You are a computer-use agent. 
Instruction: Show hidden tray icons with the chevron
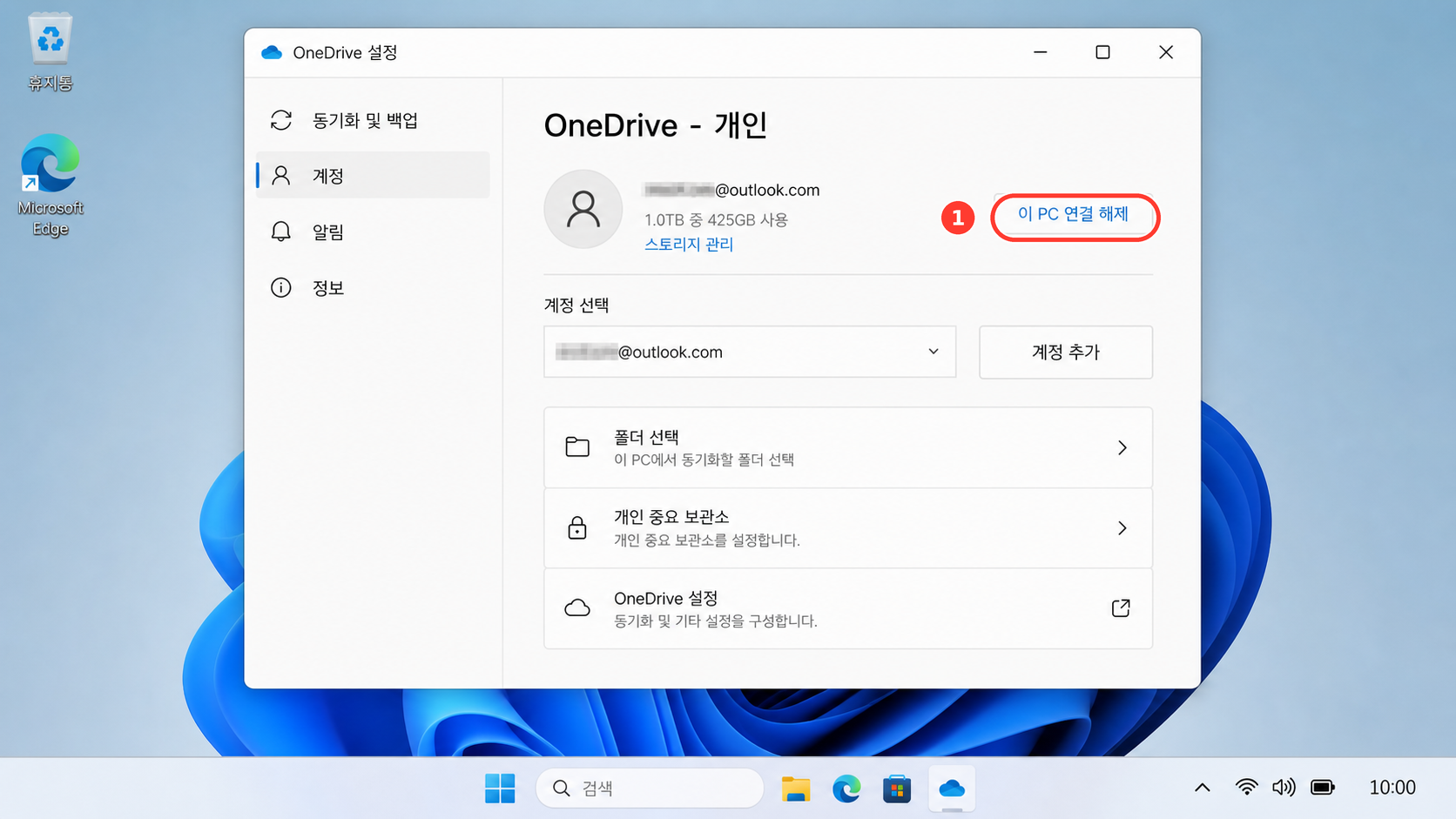(1203, 788)
